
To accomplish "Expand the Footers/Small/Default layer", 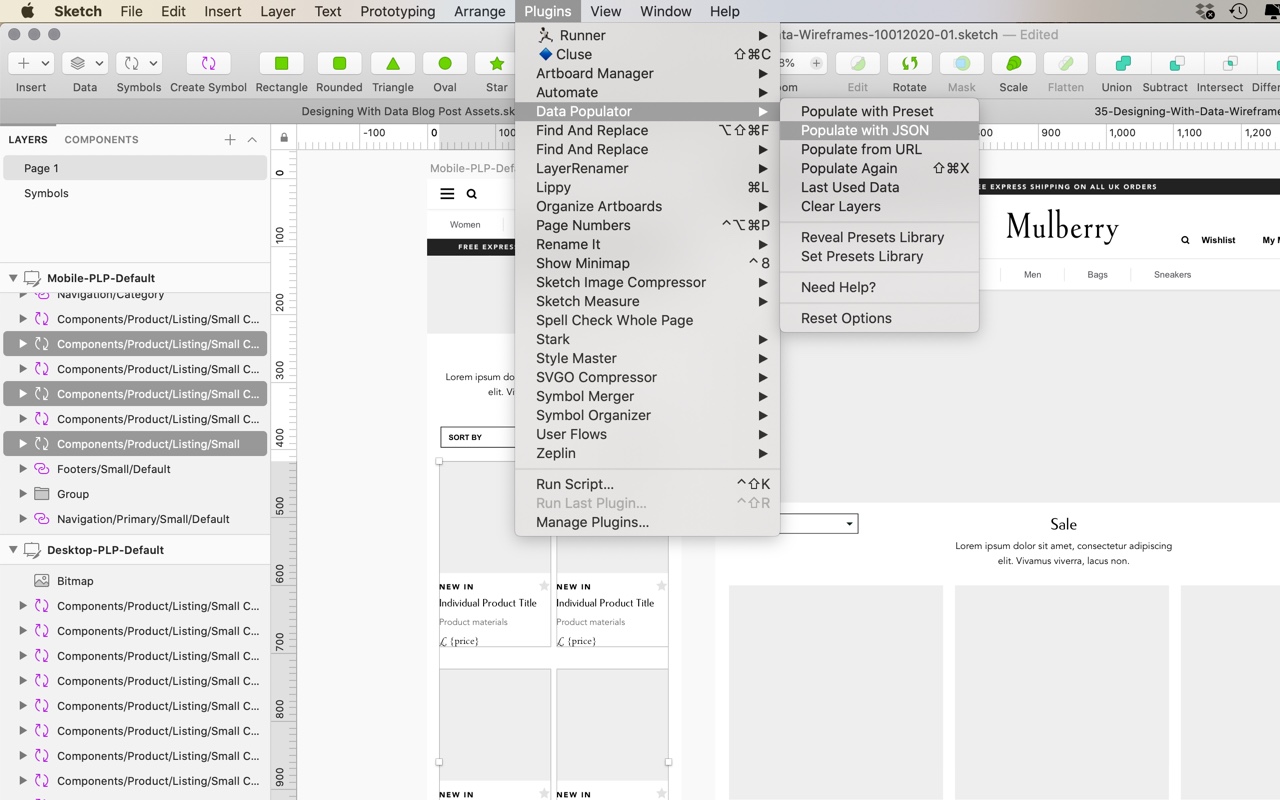I will (23, 469).
